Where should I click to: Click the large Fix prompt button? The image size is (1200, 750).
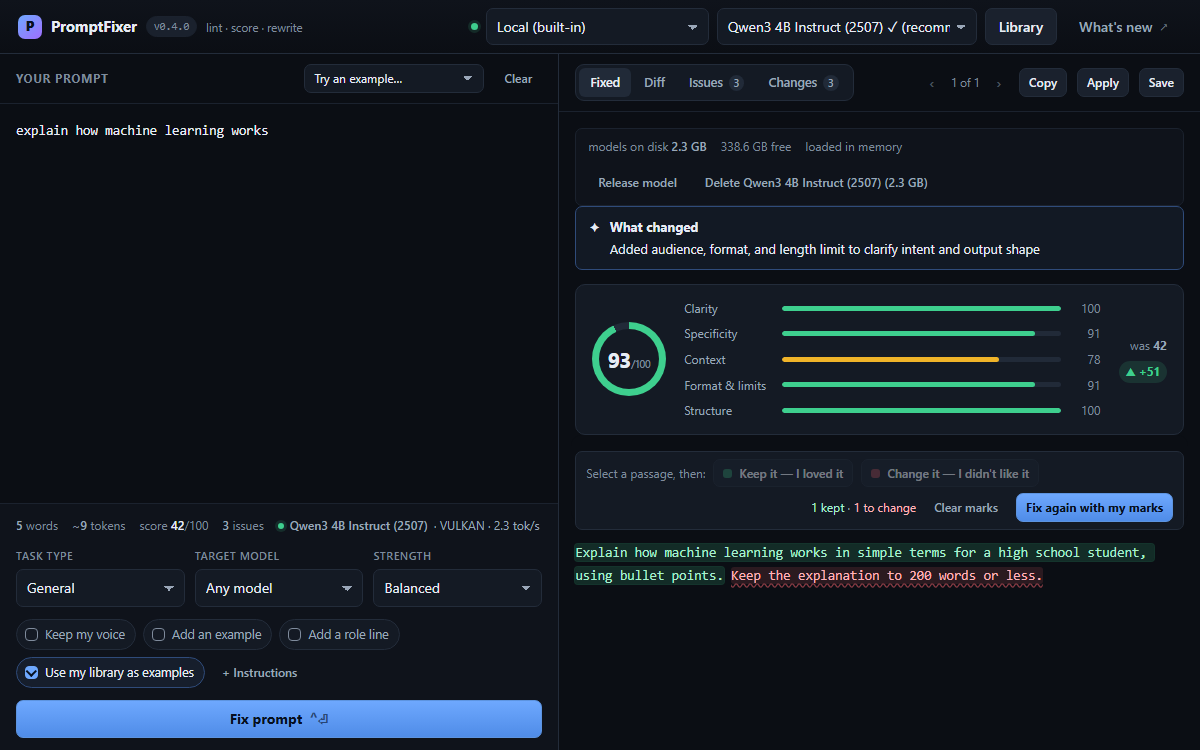(x=279, y=719)
